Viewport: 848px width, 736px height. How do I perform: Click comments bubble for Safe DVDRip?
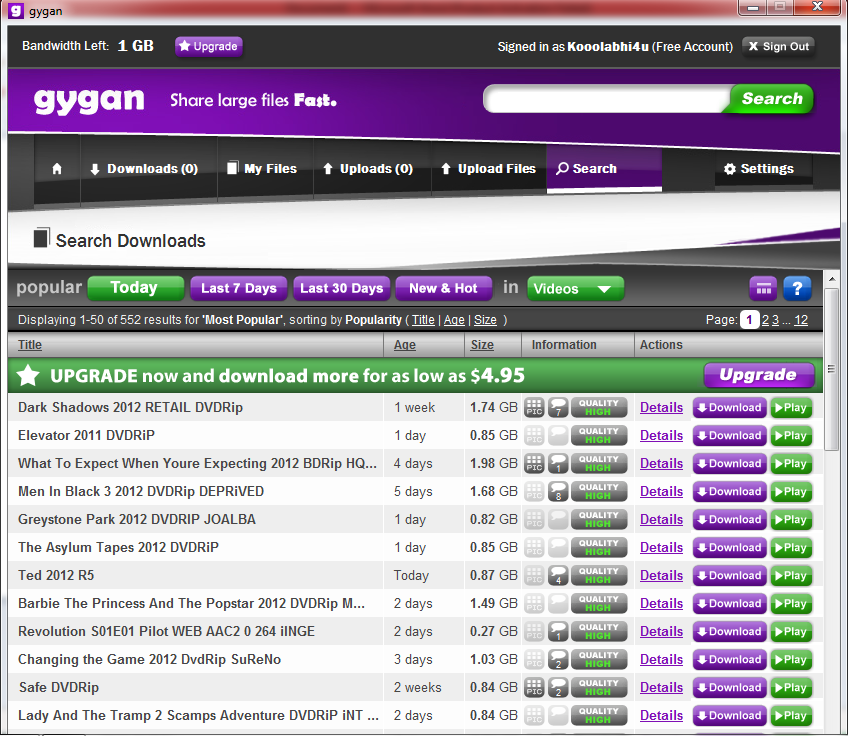(559, 687)
